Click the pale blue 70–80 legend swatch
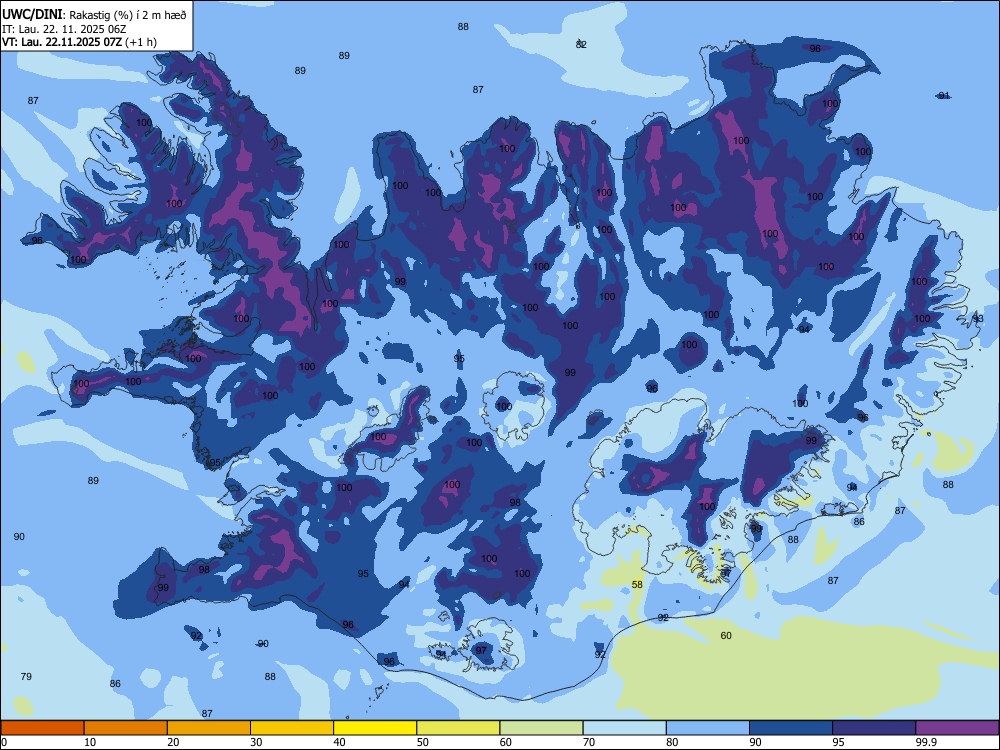Screen dimensions: 1000x750 (624, 728)
